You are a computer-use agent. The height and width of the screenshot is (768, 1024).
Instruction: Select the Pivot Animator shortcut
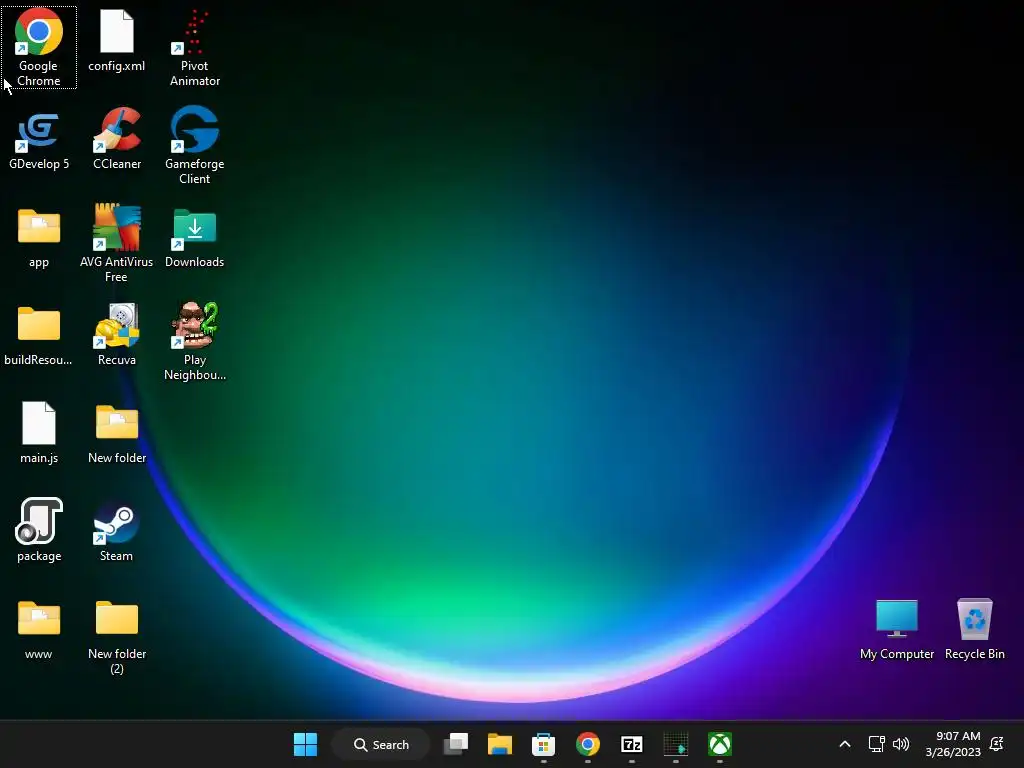(195, 47)
